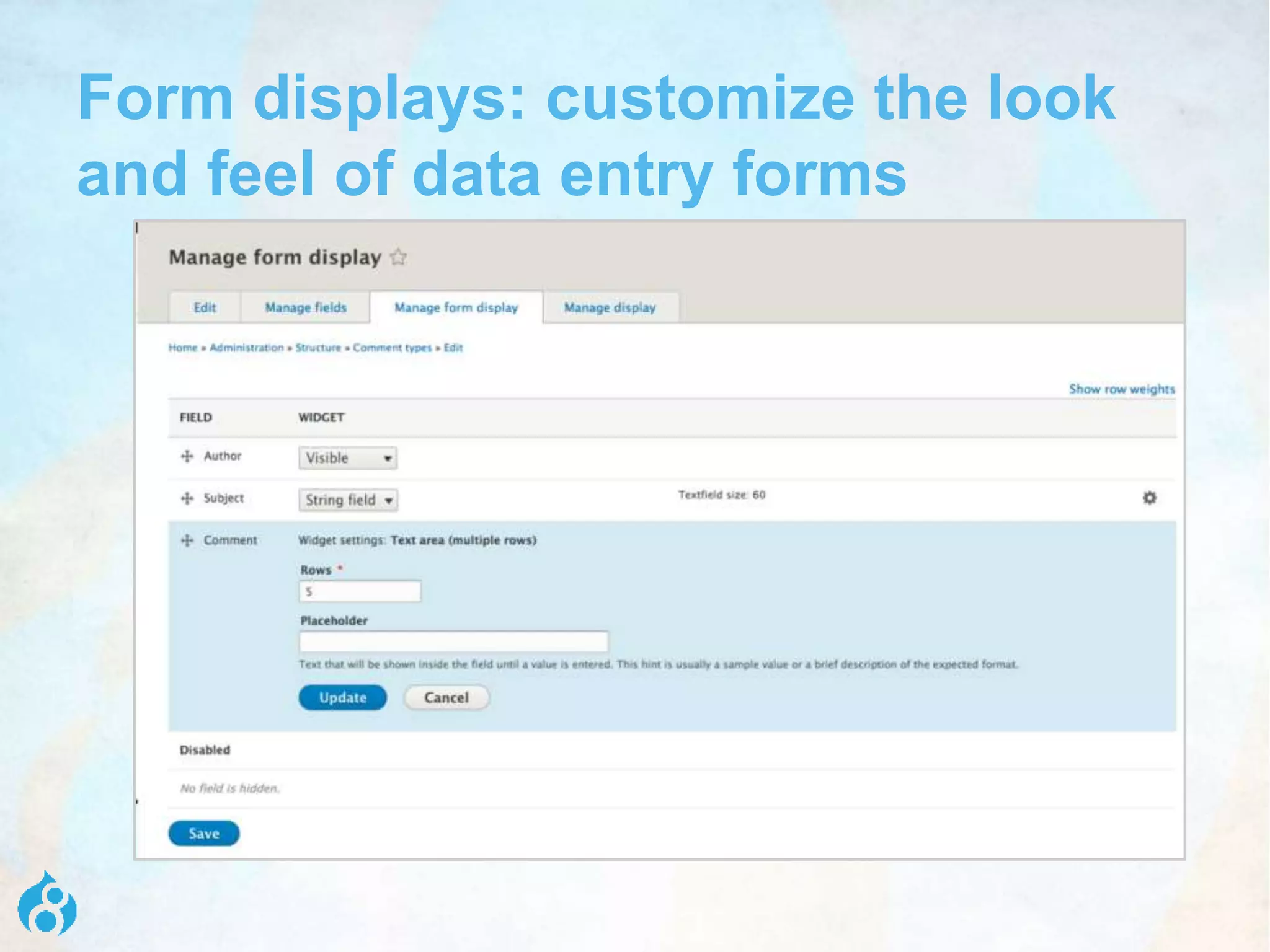1270x952 pixels.
Task: Click the WIDGET column header
Action: tap(321, 418)
